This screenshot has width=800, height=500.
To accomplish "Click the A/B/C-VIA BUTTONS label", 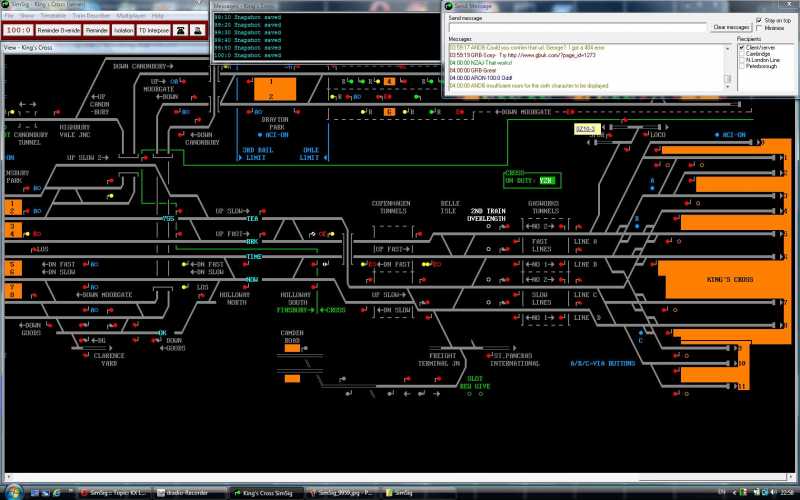I will [603, 363].
